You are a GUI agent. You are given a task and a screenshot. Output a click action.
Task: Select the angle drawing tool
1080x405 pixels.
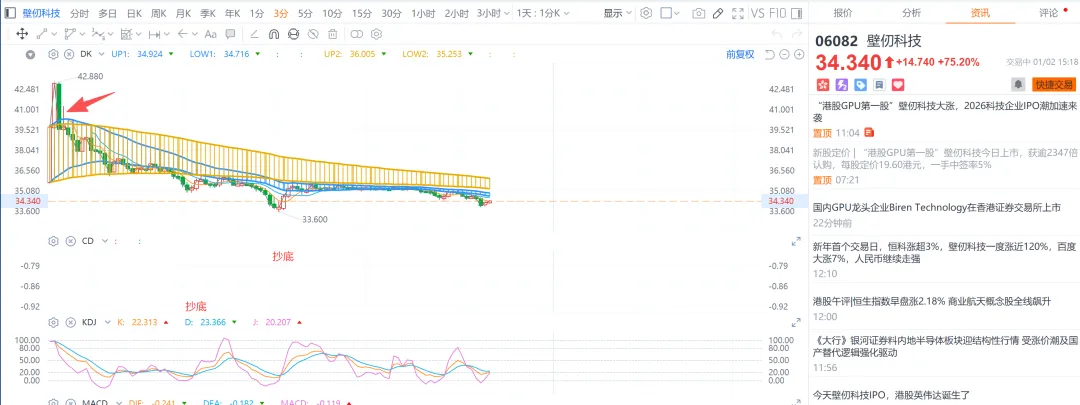tap(254, 33)
